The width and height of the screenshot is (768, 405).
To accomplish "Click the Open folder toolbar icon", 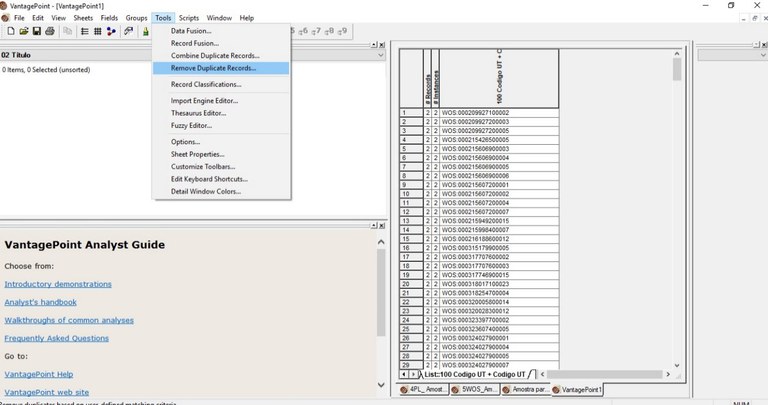I will pos(24,31).
